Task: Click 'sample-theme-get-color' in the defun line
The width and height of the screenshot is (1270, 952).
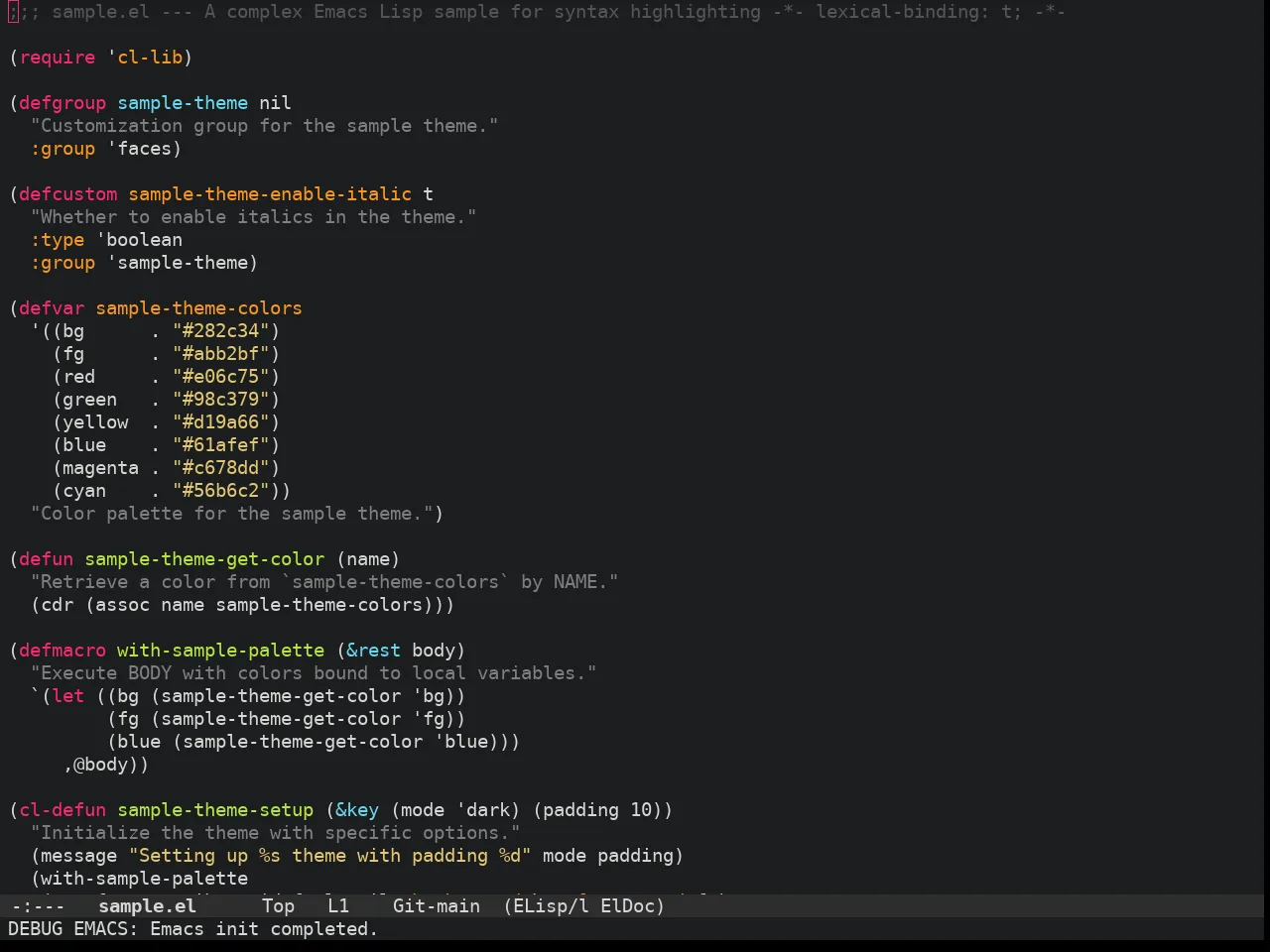Action: (x=204, y=559)
